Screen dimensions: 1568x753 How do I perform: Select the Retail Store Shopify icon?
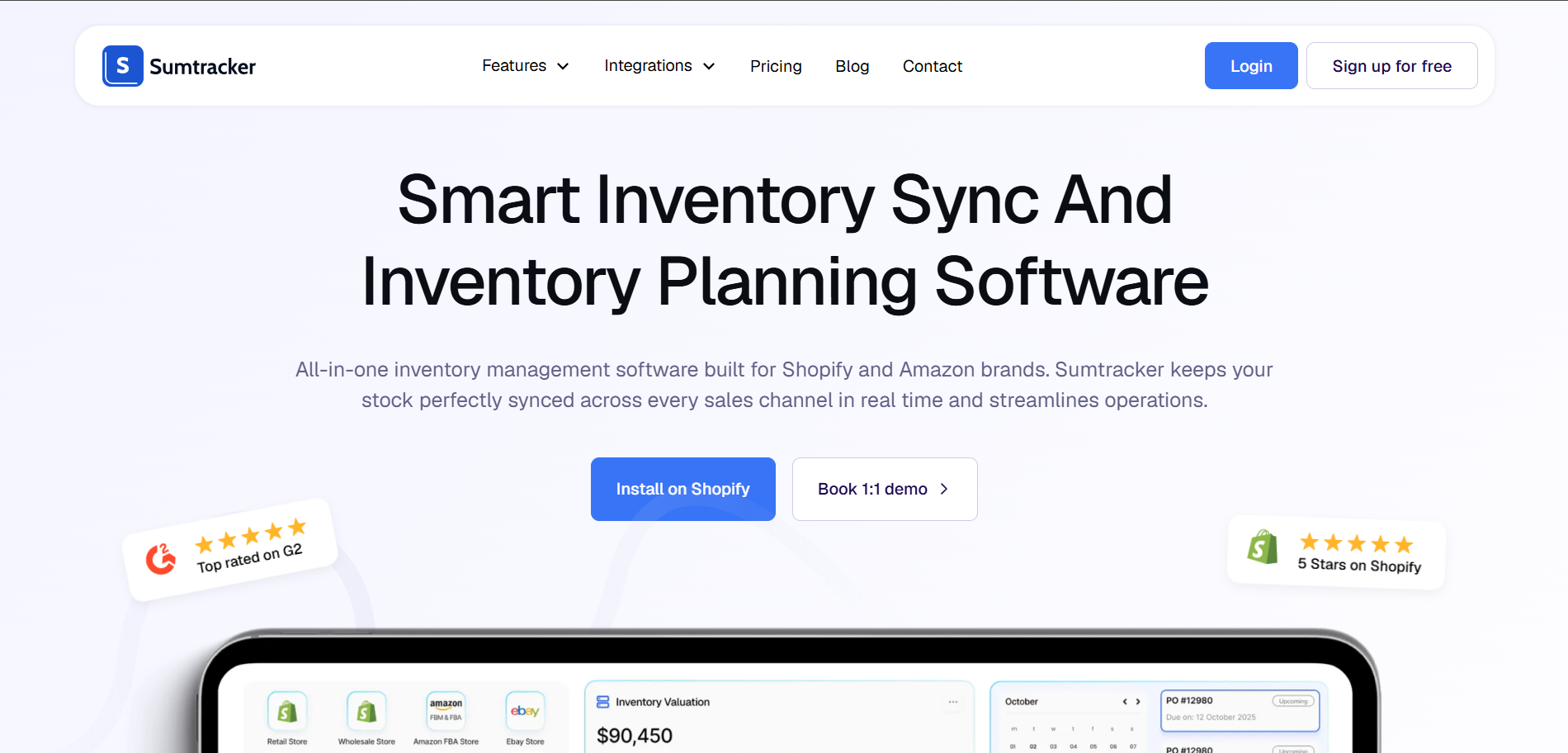(x=286, y=712)
